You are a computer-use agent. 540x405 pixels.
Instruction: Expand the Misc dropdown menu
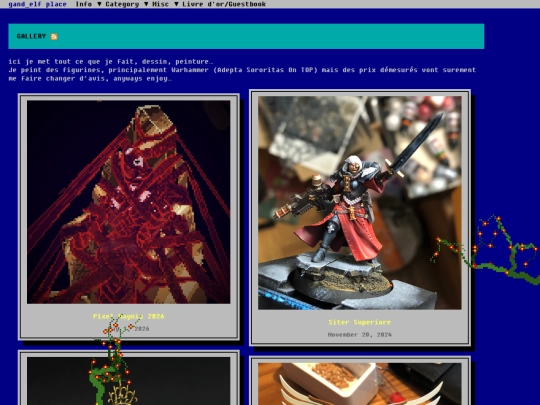coord(165,4)
